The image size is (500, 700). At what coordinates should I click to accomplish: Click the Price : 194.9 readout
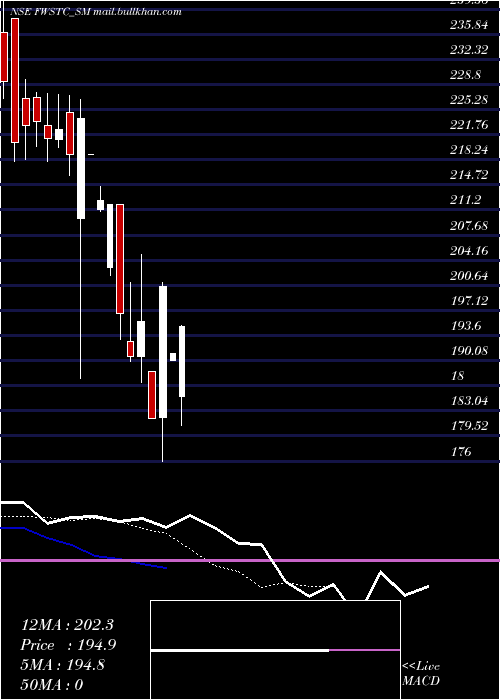pos(68,645)
